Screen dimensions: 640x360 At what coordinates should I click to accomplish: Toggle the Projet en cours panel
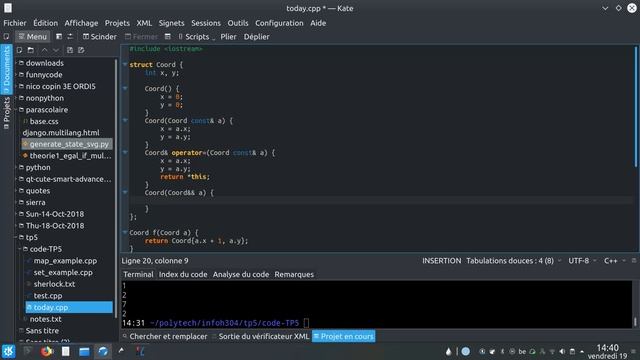344,337
